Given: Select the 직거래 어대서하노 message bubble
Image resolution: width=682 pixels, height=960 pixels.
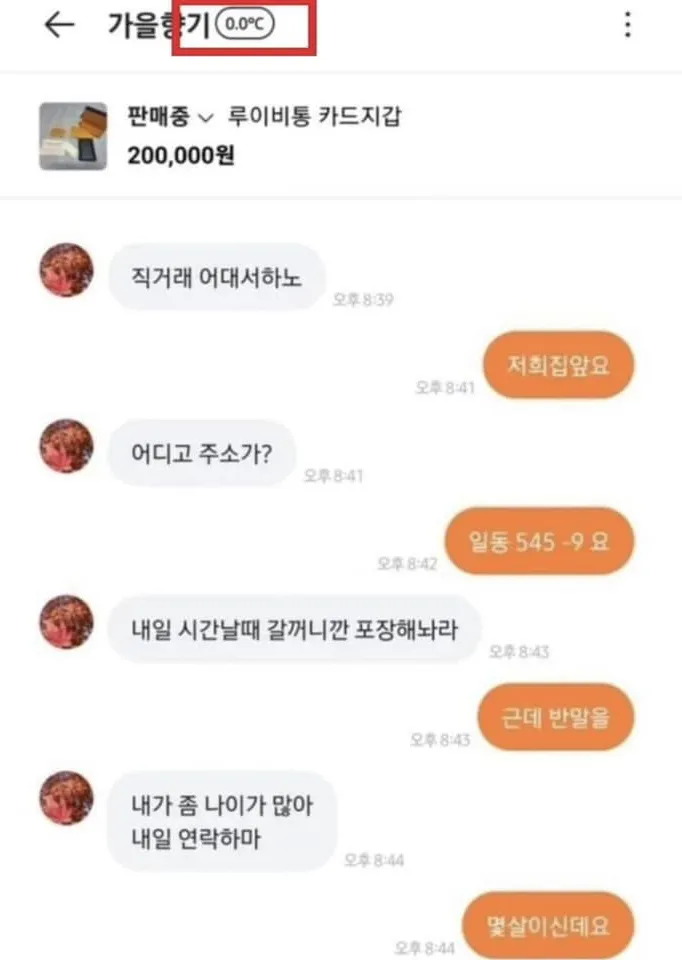Looking at the screenshot, I should click(217, 277).
